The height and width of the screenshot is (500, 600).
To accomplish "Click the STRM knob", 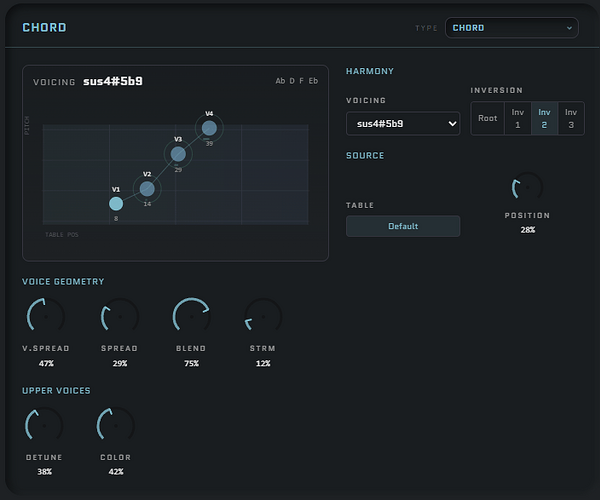I will coord(263,316).
